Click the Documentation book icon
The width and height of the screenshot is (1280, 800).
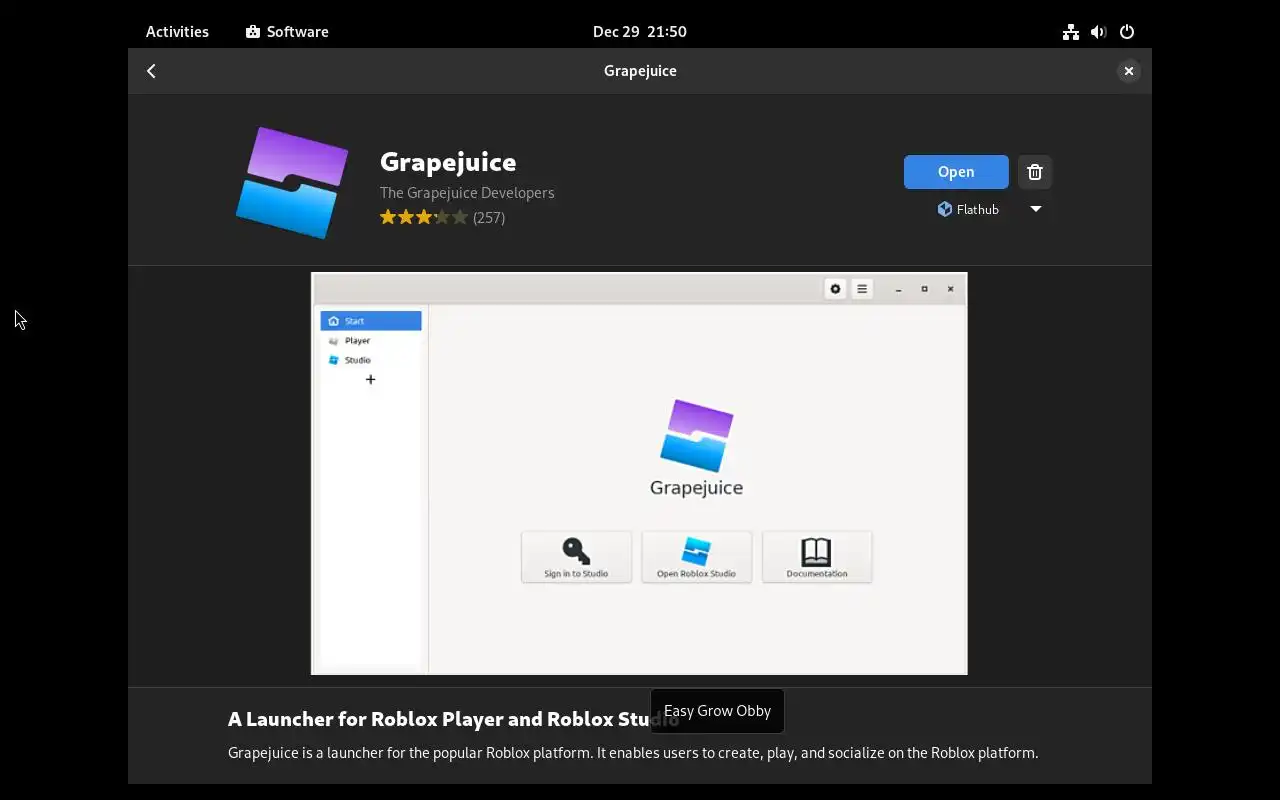(816, 551)
